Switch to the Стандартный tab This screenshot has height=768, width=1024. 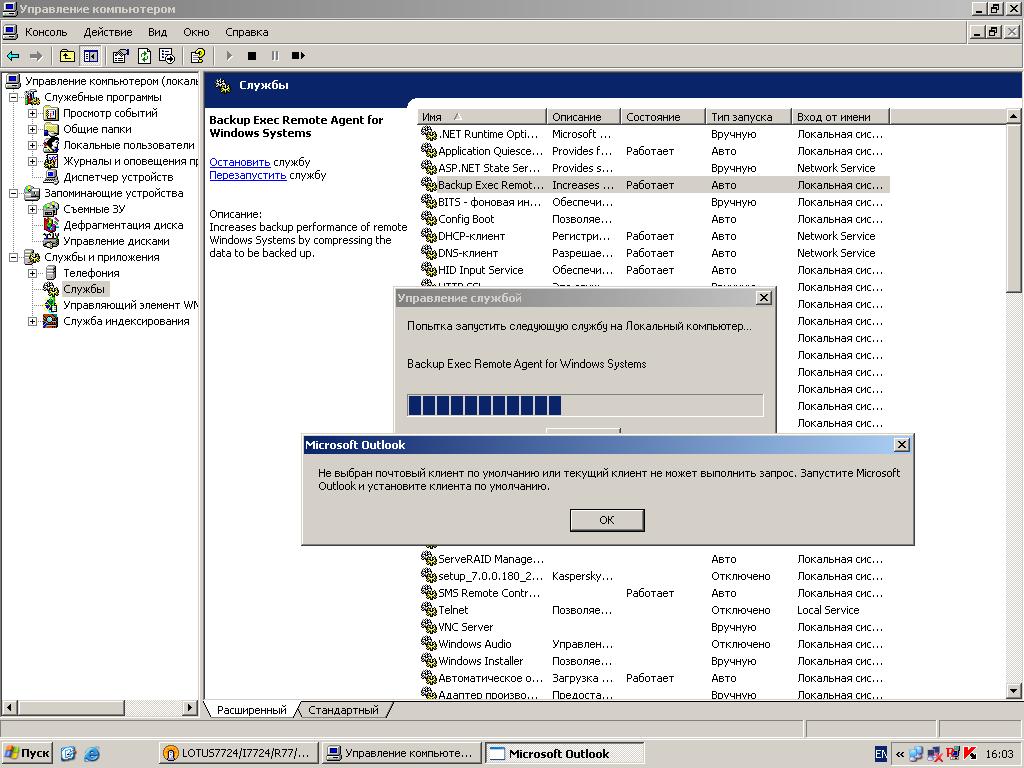[x=343, y=710]
